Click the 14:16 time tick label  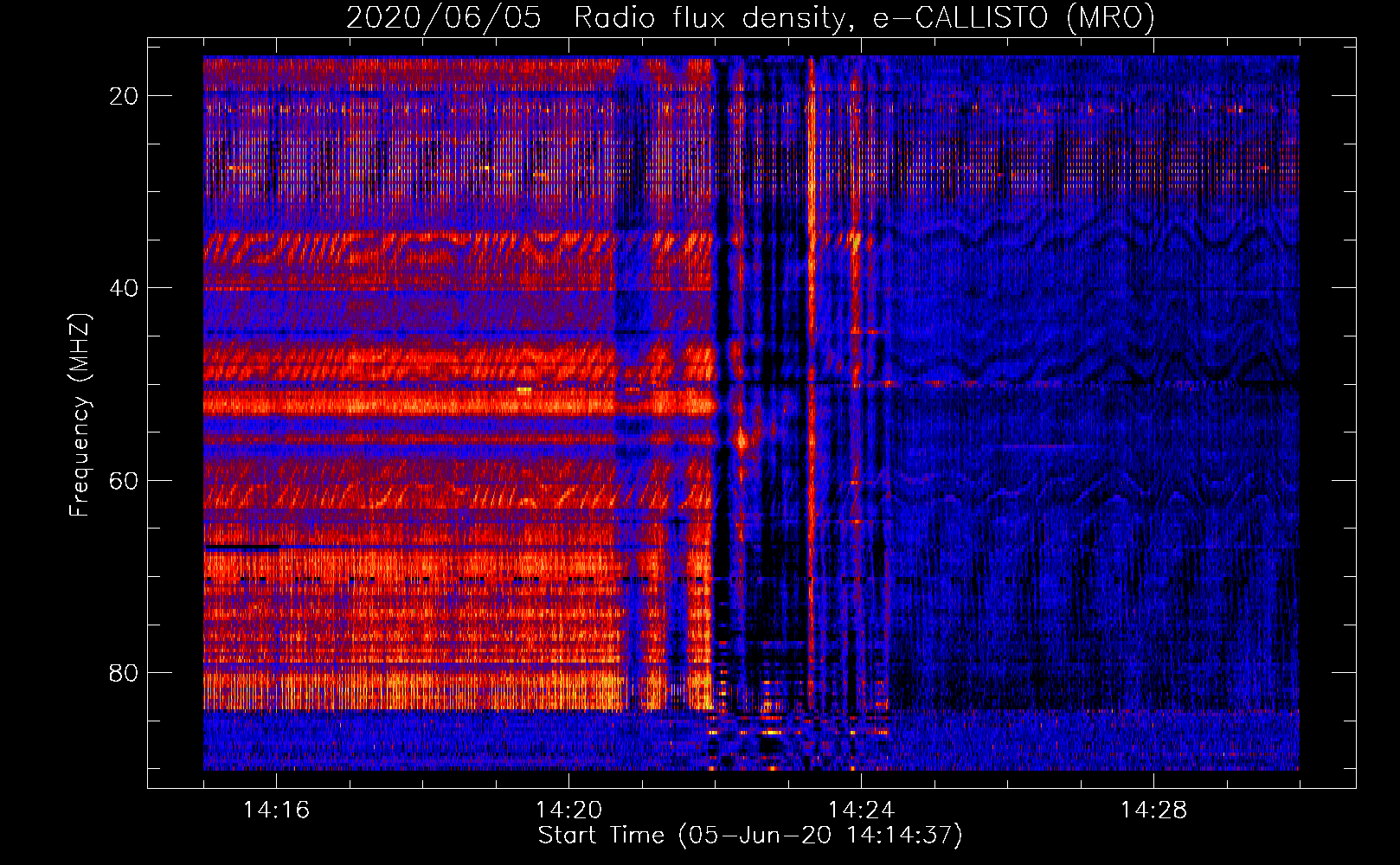pyautogui.click(x=276, y=810)
